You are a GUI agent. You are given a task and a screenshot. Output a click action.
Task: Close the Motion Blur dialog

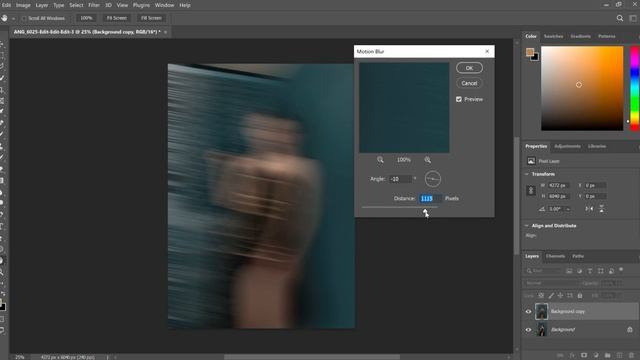point(487,51)
